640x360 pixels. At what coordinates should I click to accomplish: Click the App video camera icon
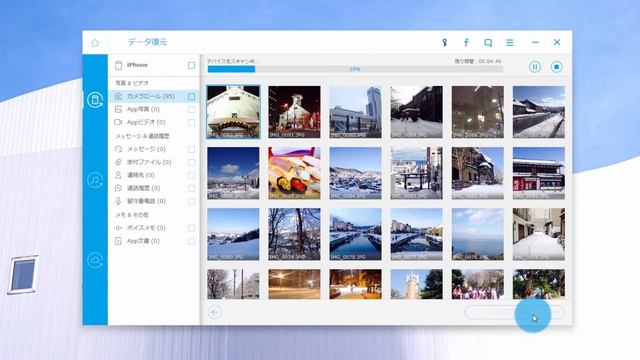pos(118,122)
